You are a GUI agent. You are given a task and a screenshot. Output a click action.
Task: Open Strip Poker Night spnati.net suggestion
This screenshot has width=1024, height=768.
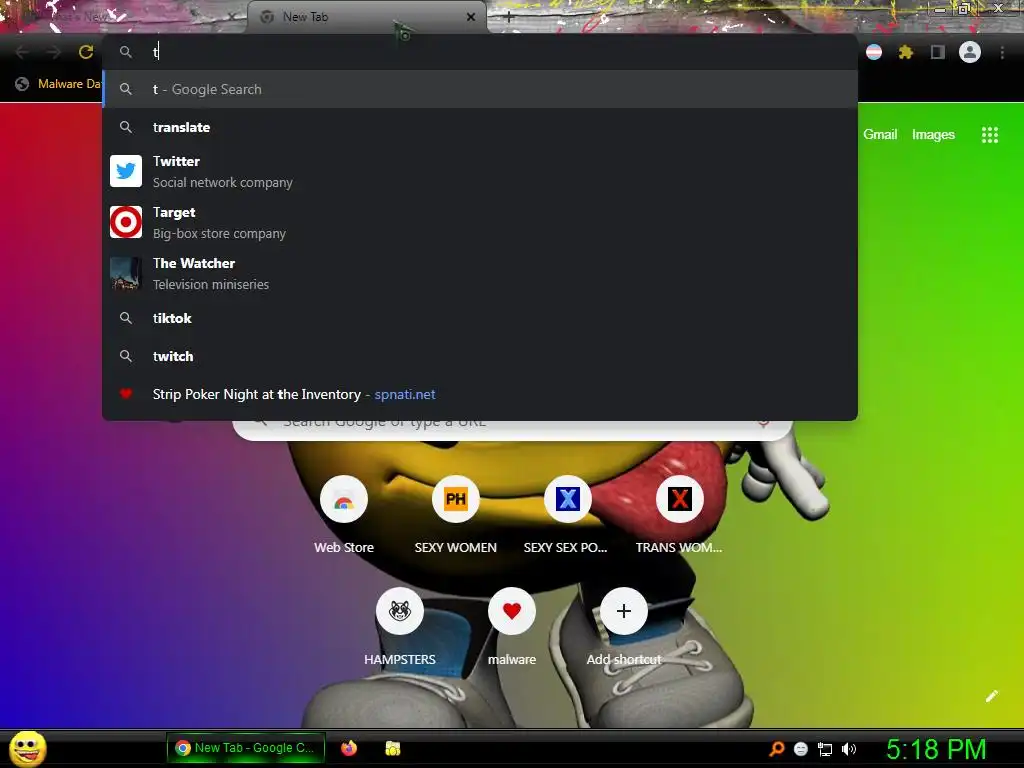click(480, 394)
